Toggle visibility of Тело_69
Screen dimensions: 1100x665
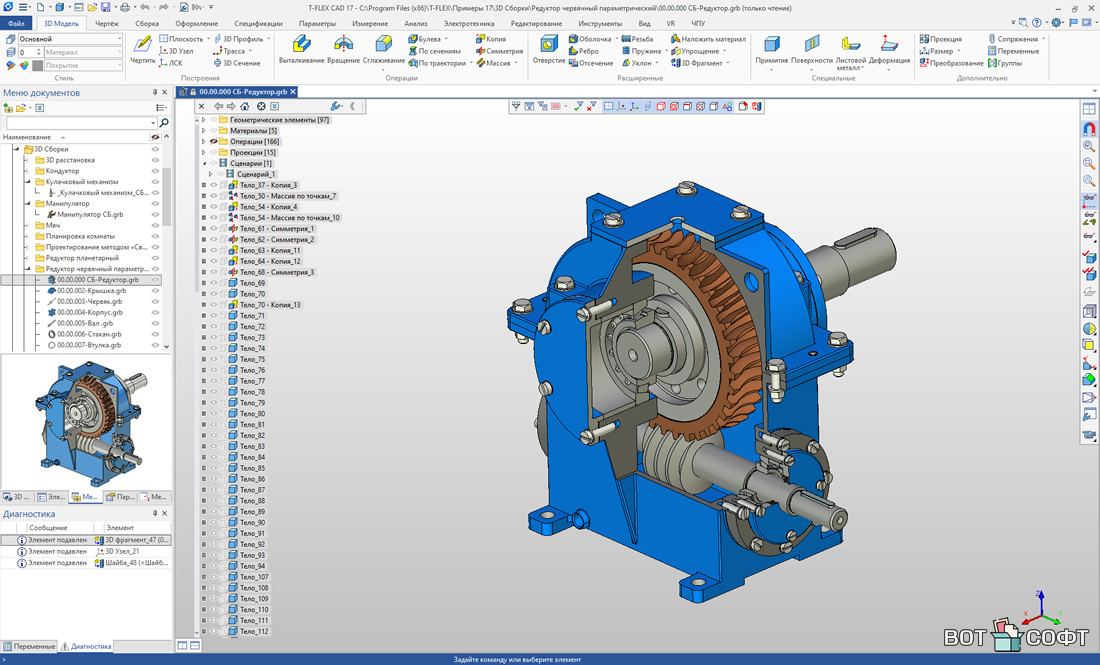point(214,283)
